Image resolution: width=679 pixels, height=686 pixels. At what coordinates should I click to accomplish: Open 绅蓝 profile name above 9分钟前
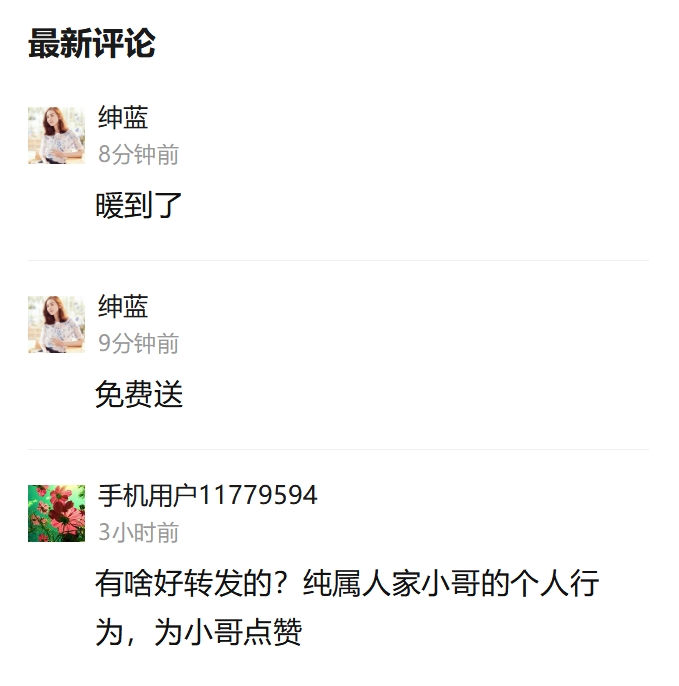[123, 306]
